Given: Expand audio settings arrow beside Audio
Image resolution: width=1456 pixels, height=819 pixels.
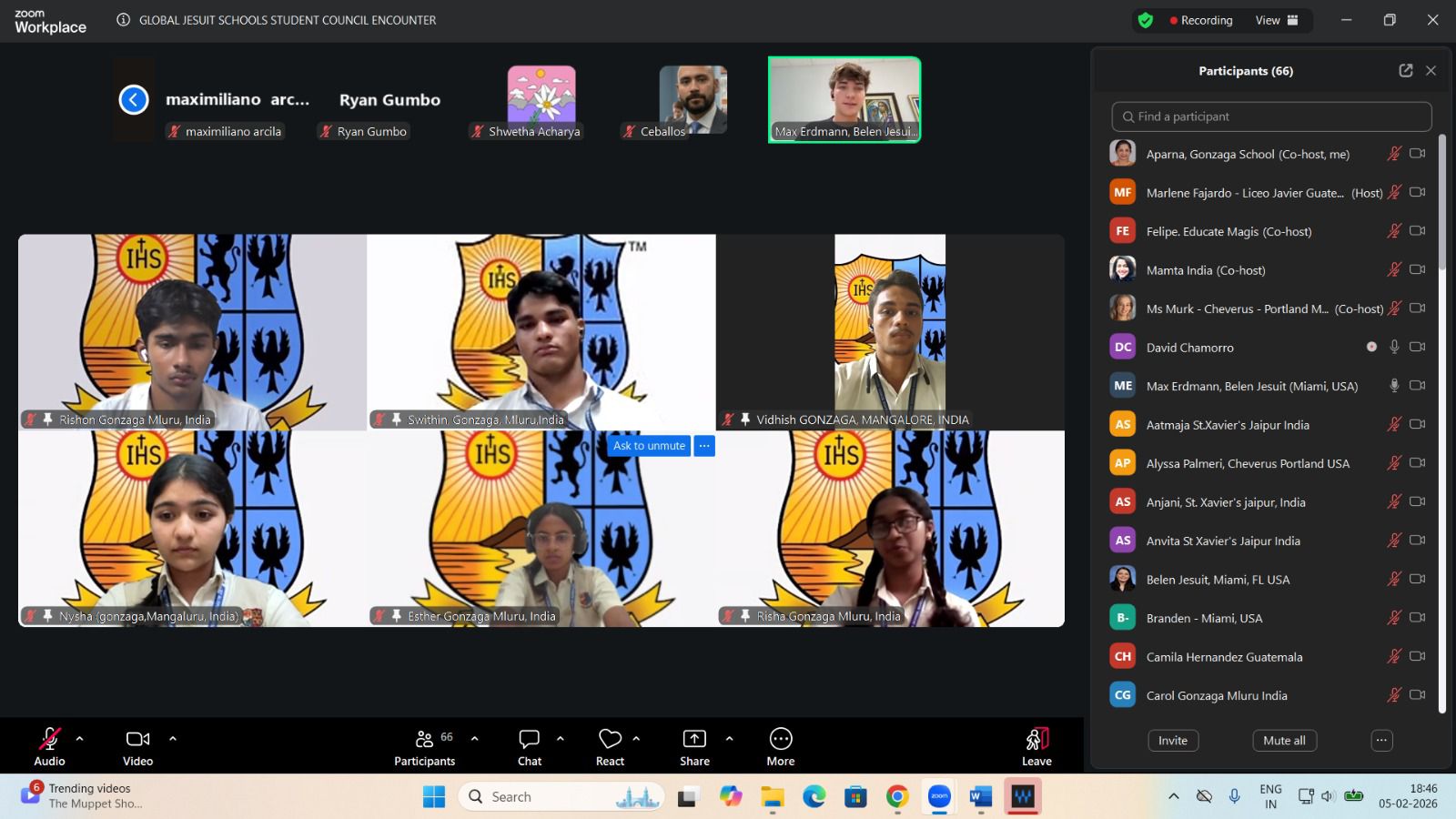Looking at the screenshot, I should point(80,739).
